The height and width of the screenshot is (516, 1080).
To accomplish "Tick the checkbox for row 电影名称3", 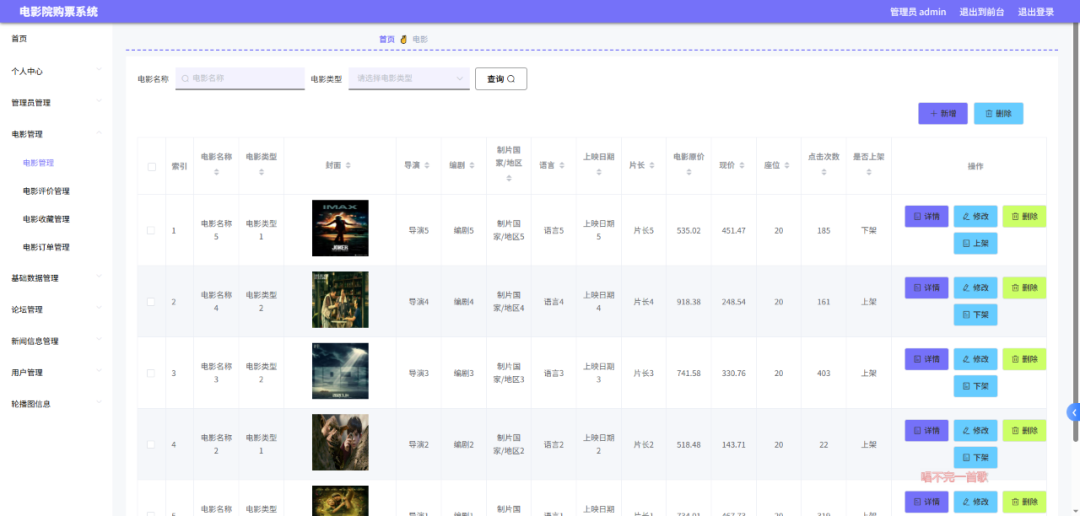I will 152,373.
